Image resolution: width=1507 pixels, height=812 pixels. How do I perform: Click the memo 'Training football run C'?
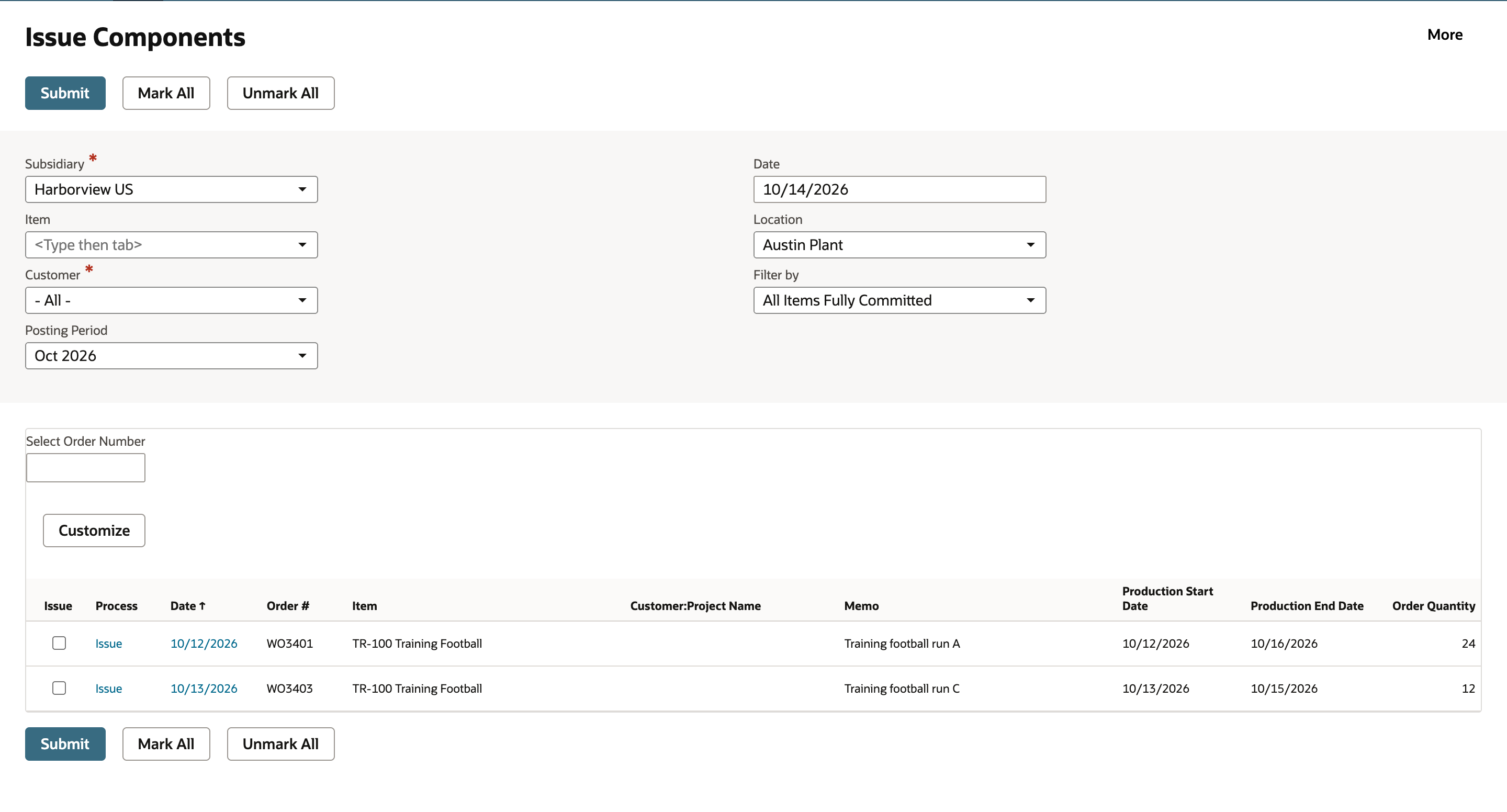tap(902, 689)
